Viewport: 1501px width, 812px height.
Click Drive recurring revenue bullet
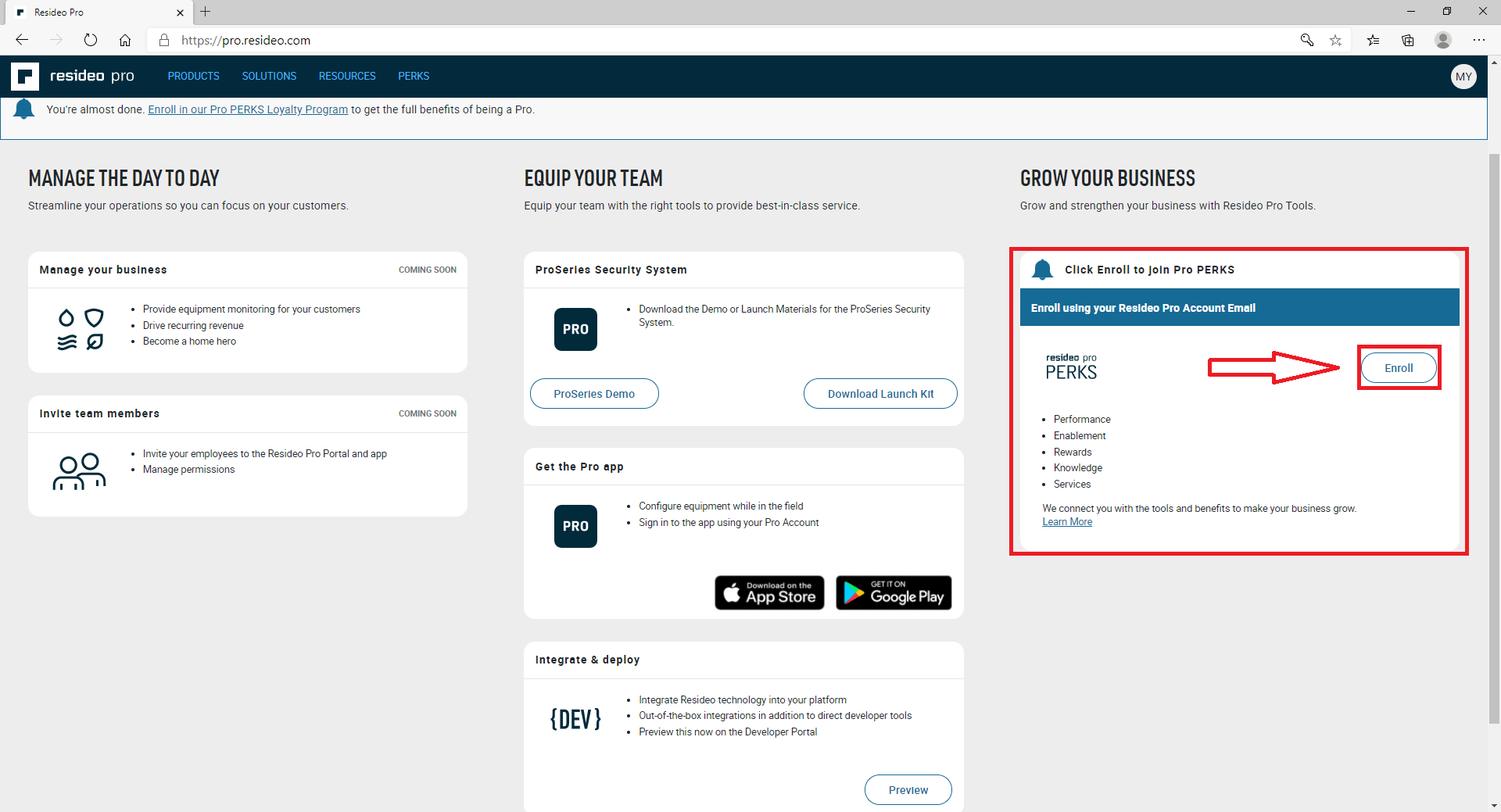pos(193,326)
